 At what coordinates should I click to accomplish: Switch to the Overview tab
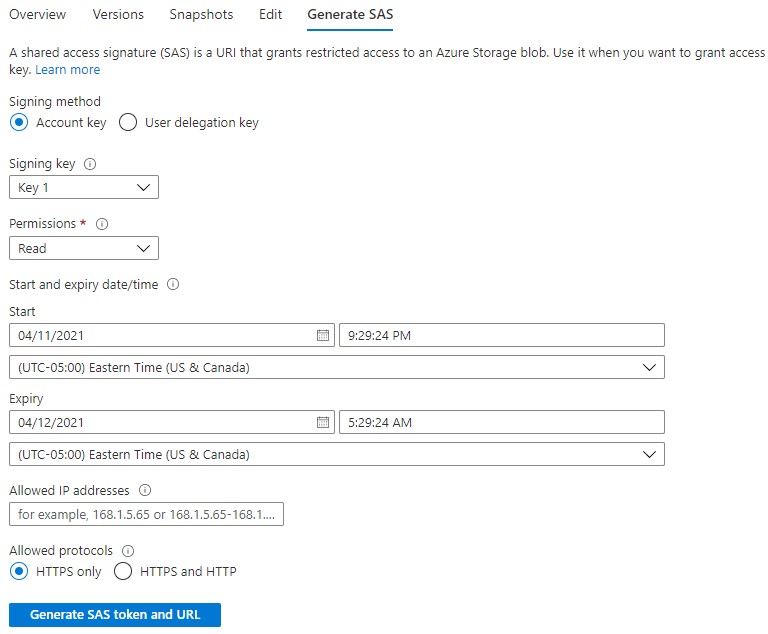pos(37,14)
